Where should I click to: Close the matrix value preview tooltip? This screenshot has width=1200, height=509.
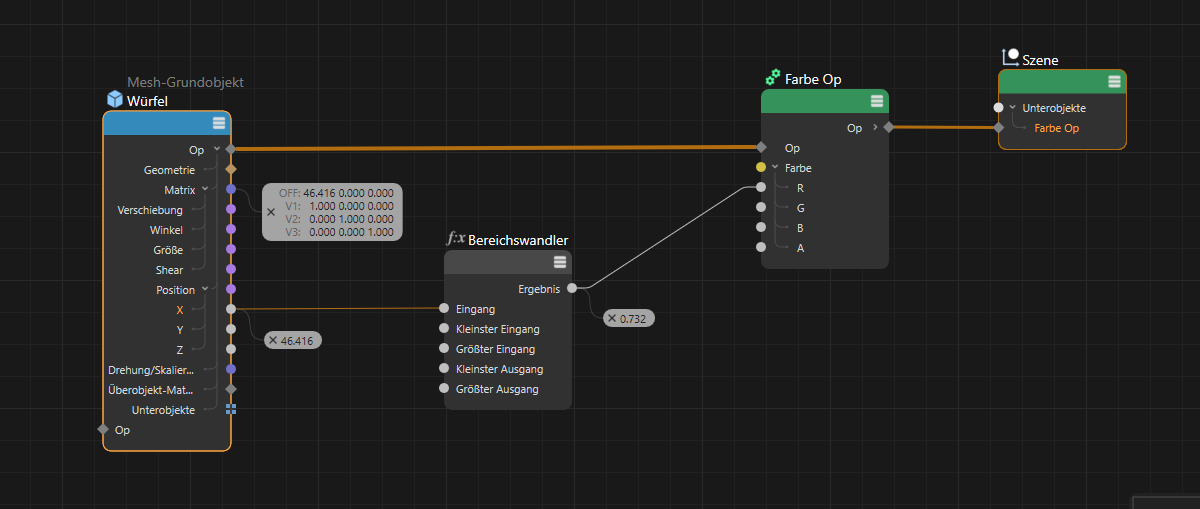(271, 212)
